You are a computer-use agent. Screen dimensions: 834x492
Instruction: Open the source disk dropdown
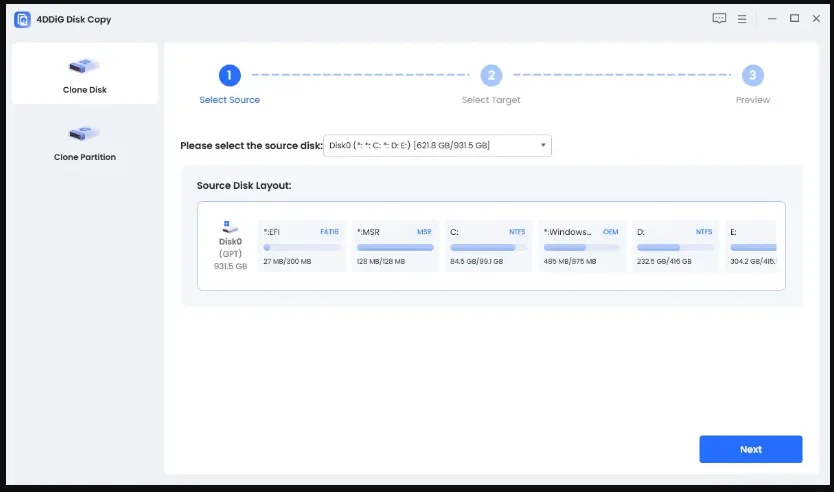pos(437,145)
